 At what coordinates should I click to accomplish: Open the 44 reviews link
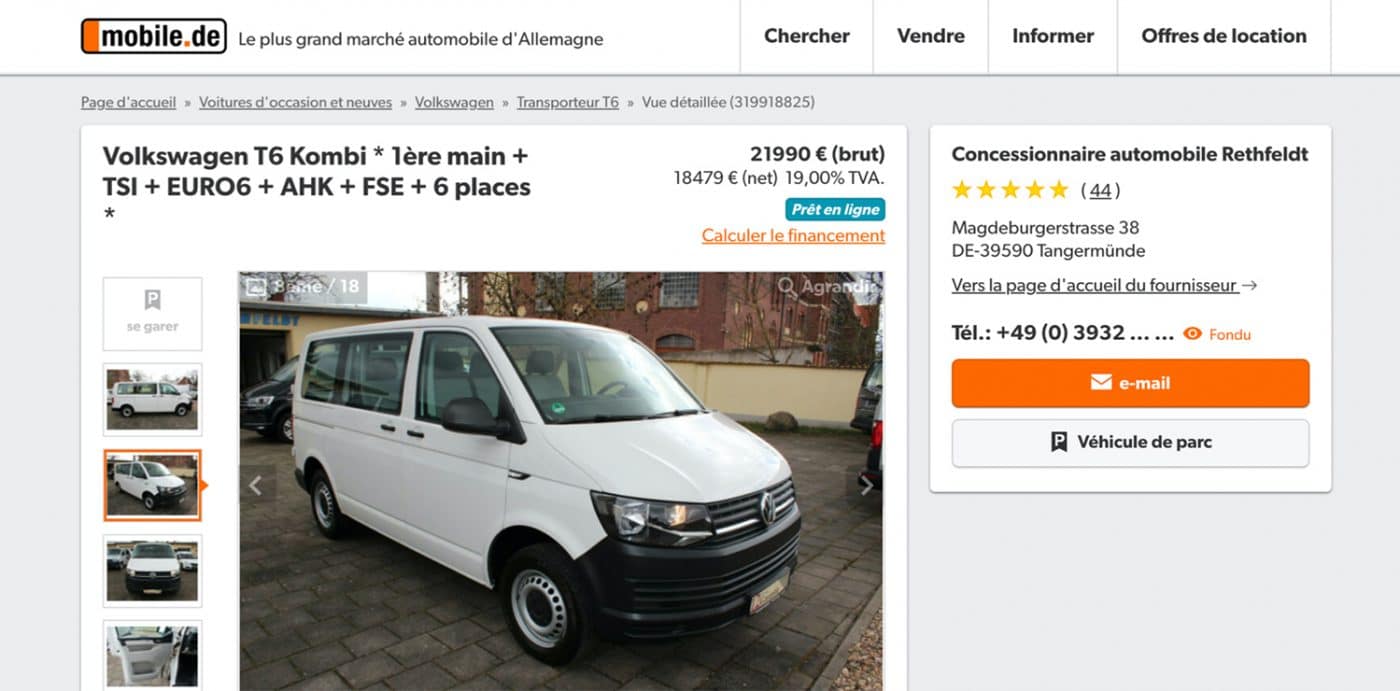(x=1100, y=191)
